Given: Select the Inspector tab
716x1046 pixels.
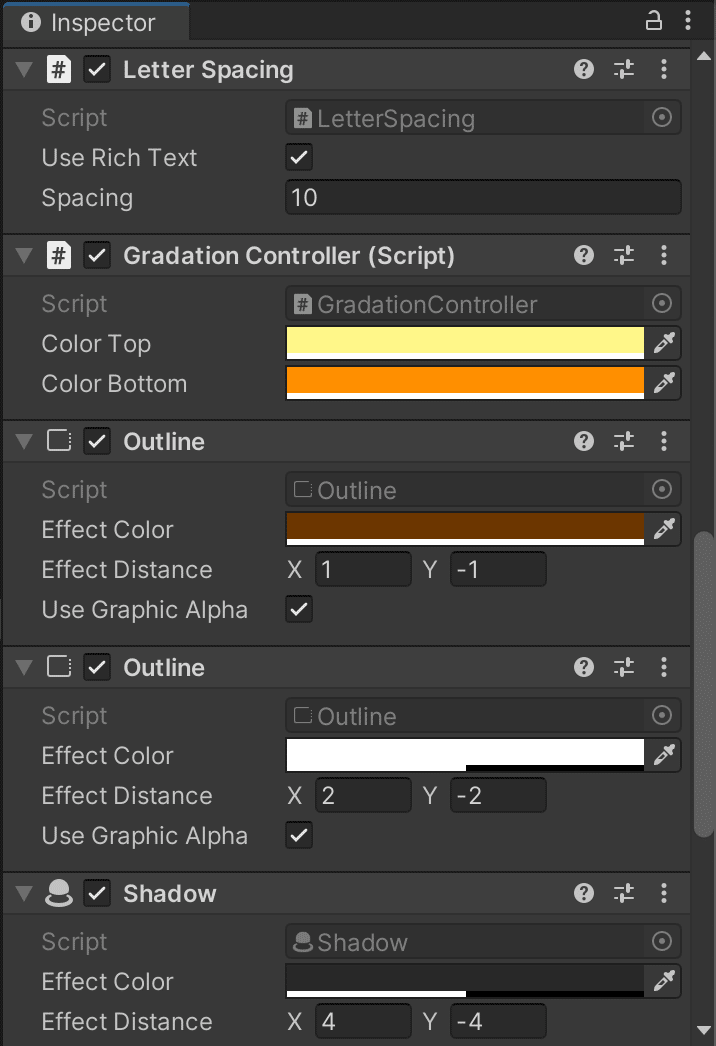Looking at the screenshot, I should [96, 23].
